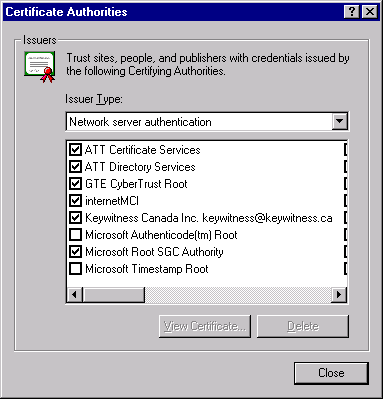Close dialog with title bar X button
This screenshot has height=399, width=383.
(370, 12)
